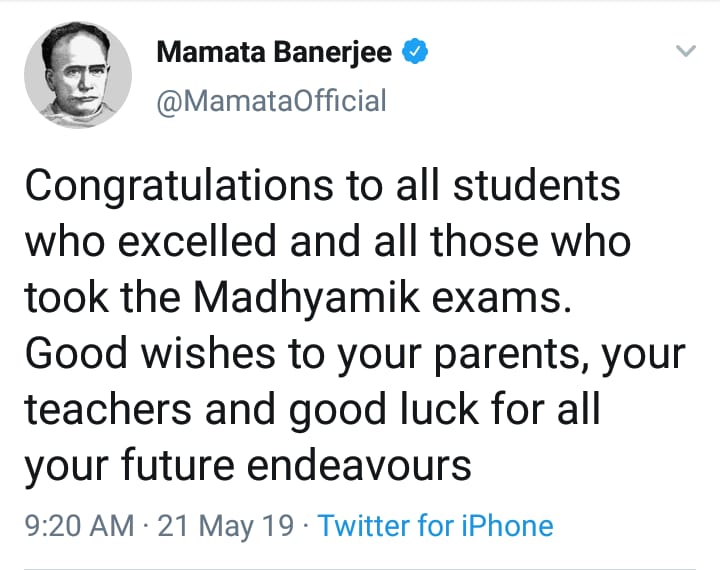720x570 pixels.
Task: Click the blue verified badge
Action: tap(415, 51)
